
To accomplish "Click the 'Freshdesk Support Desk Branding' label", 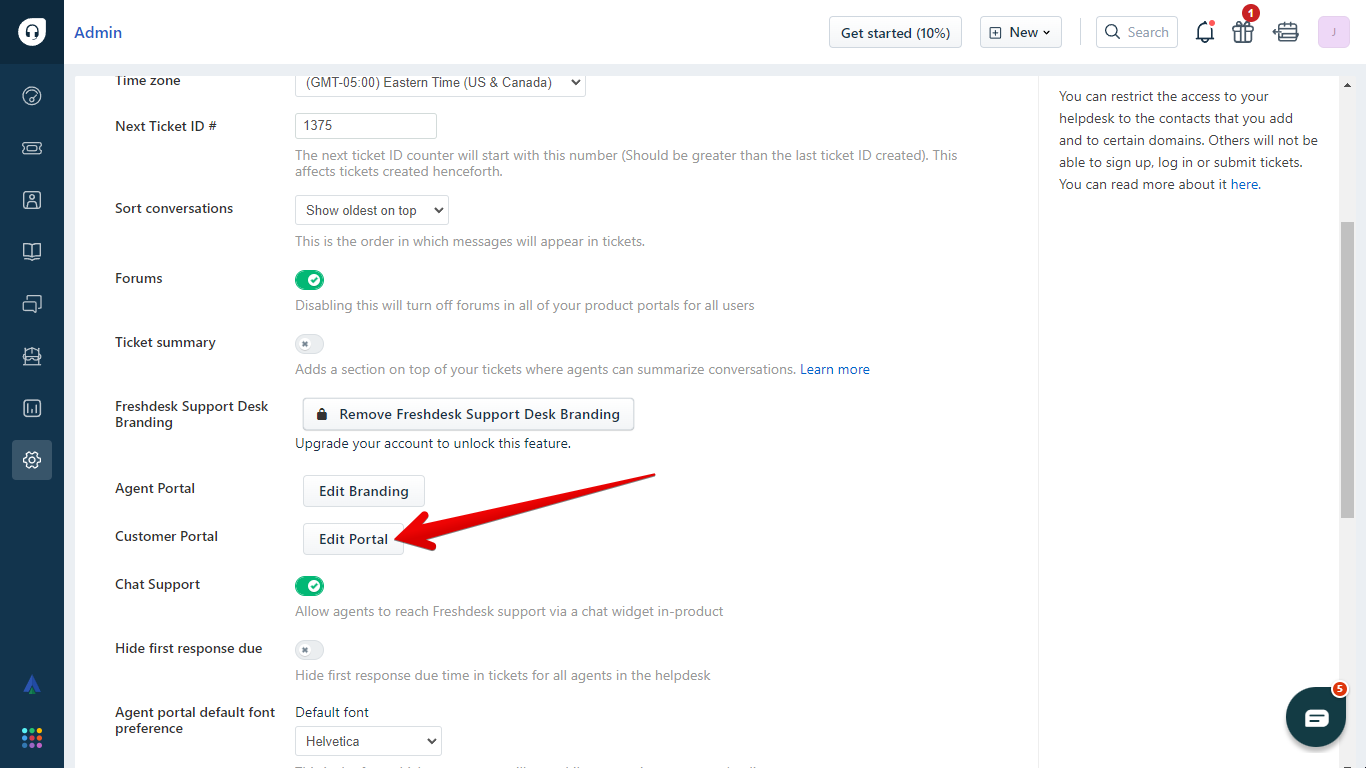I will (x=192, y=414).
